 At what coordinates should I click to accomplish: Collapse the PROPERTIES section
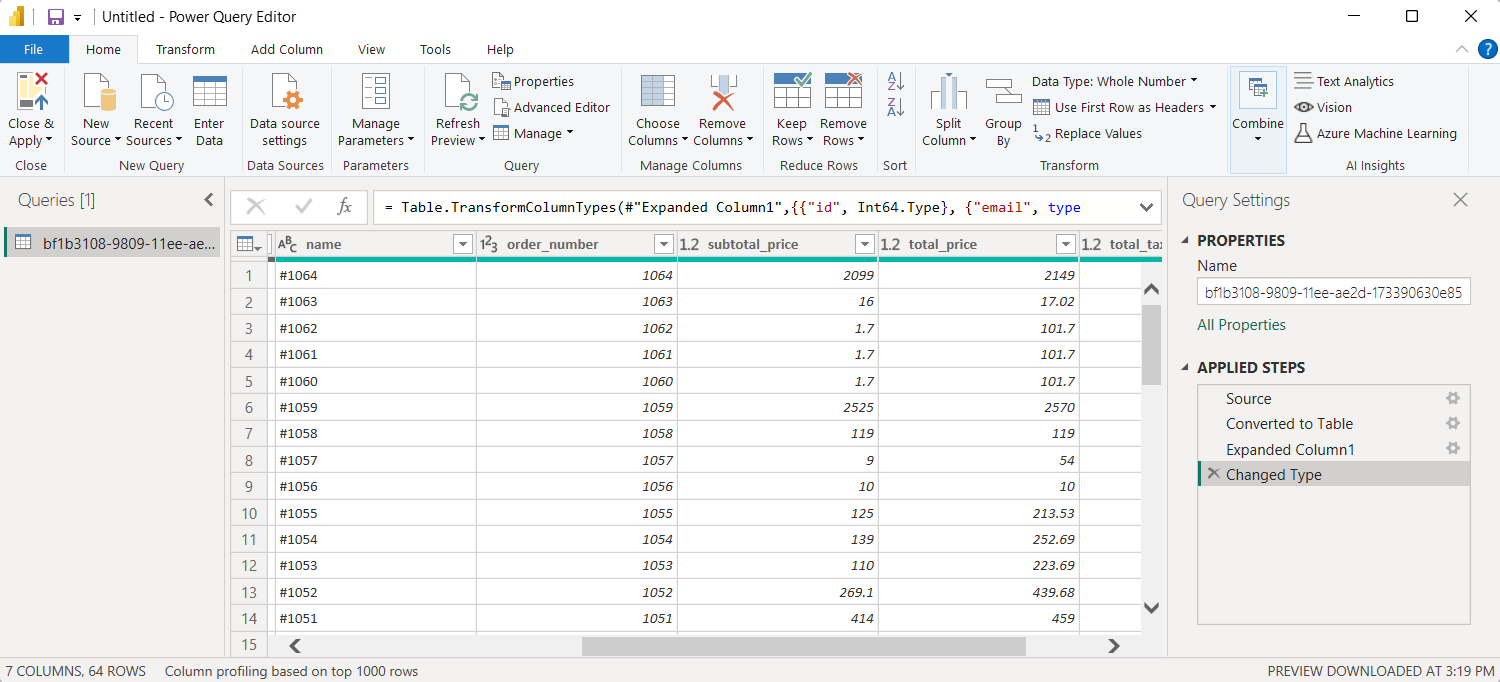(1187, 240)
